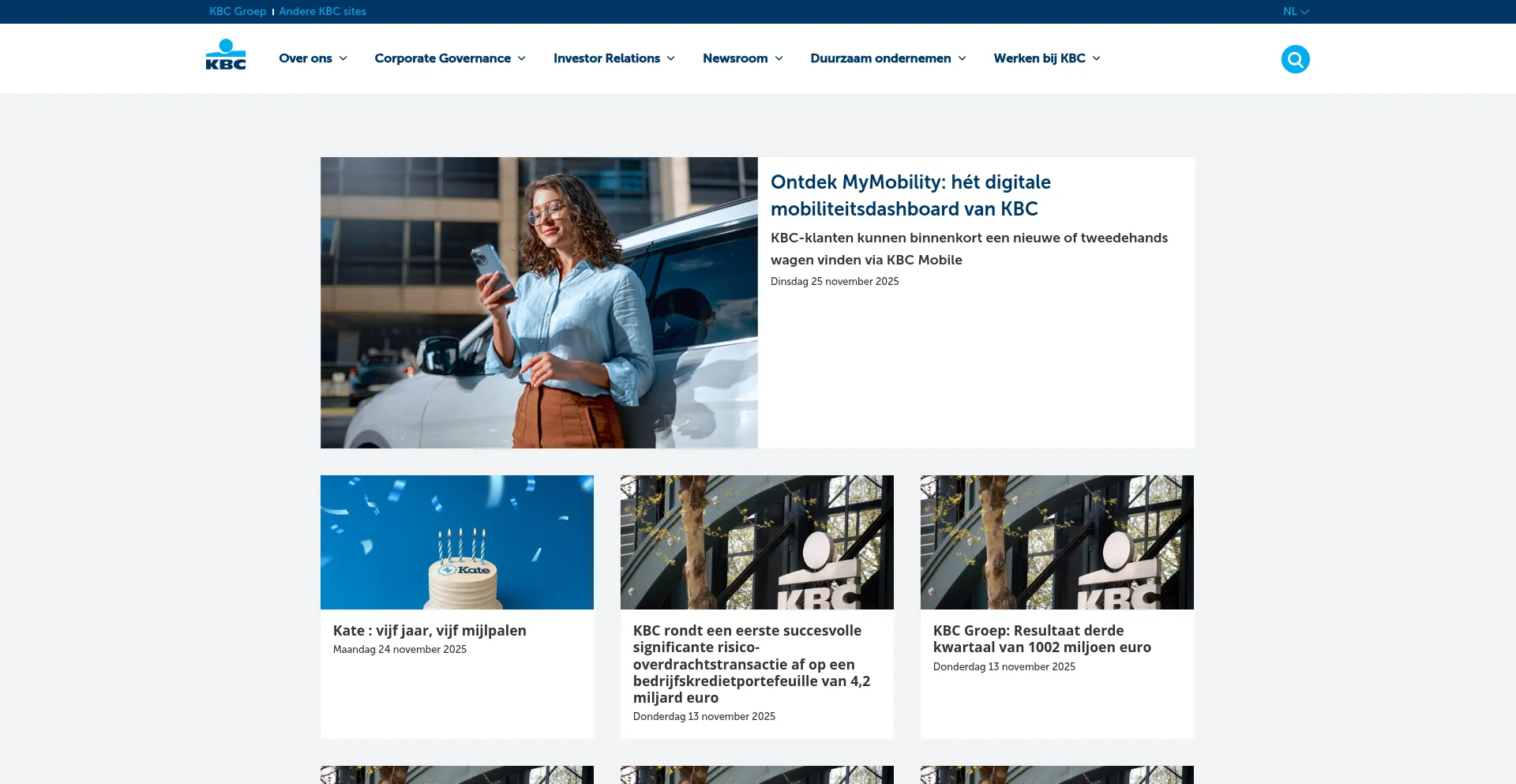Open the Andere KBC sites link
This screenshot has width=1516, height=784.
tap(322, 12)
